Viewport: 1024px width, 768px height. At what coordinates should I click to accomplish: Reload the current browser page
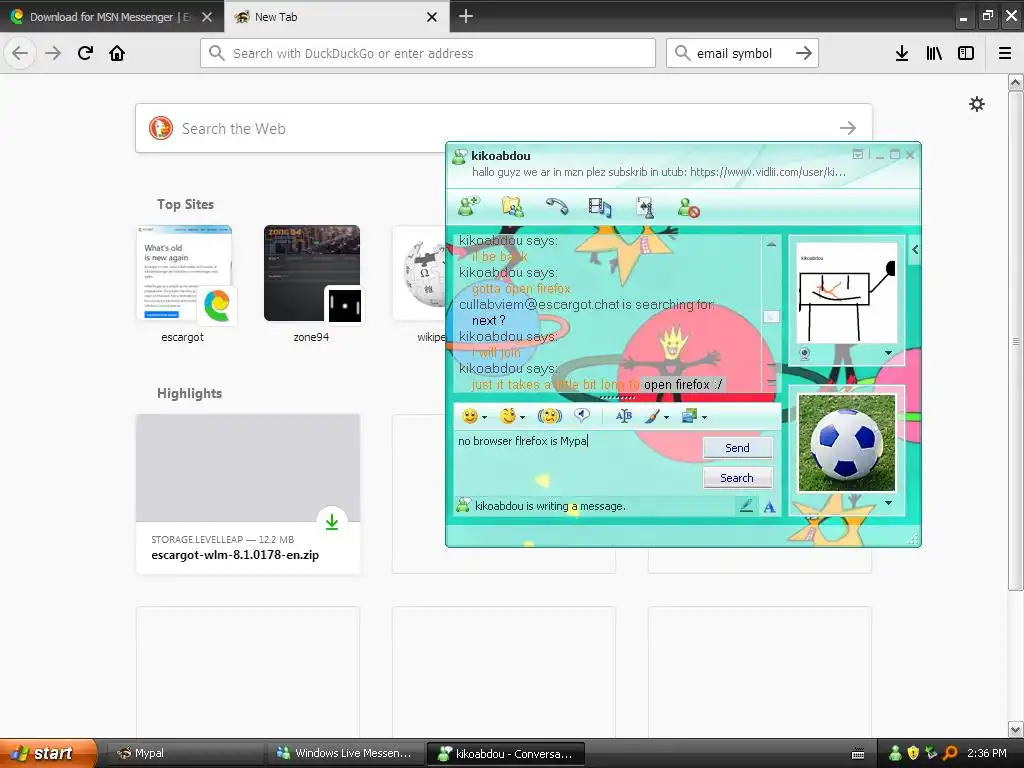coord(85,53)
